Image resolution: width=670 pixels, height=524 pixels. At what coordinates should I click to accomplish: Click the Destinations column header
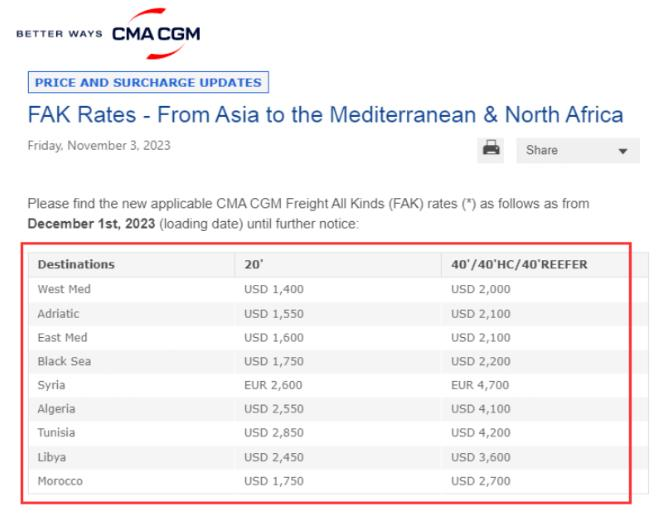coord(76,265)
